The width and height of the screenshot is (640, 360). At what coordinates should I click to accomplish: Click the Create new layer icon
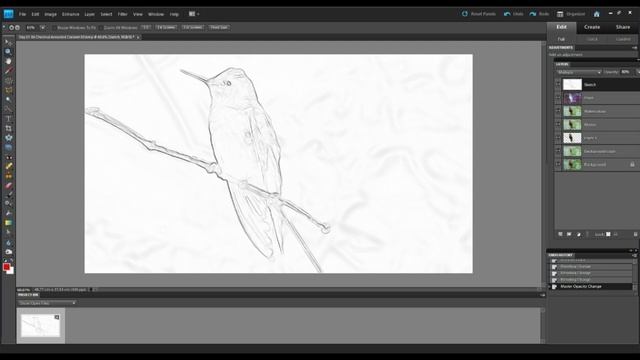560,234
